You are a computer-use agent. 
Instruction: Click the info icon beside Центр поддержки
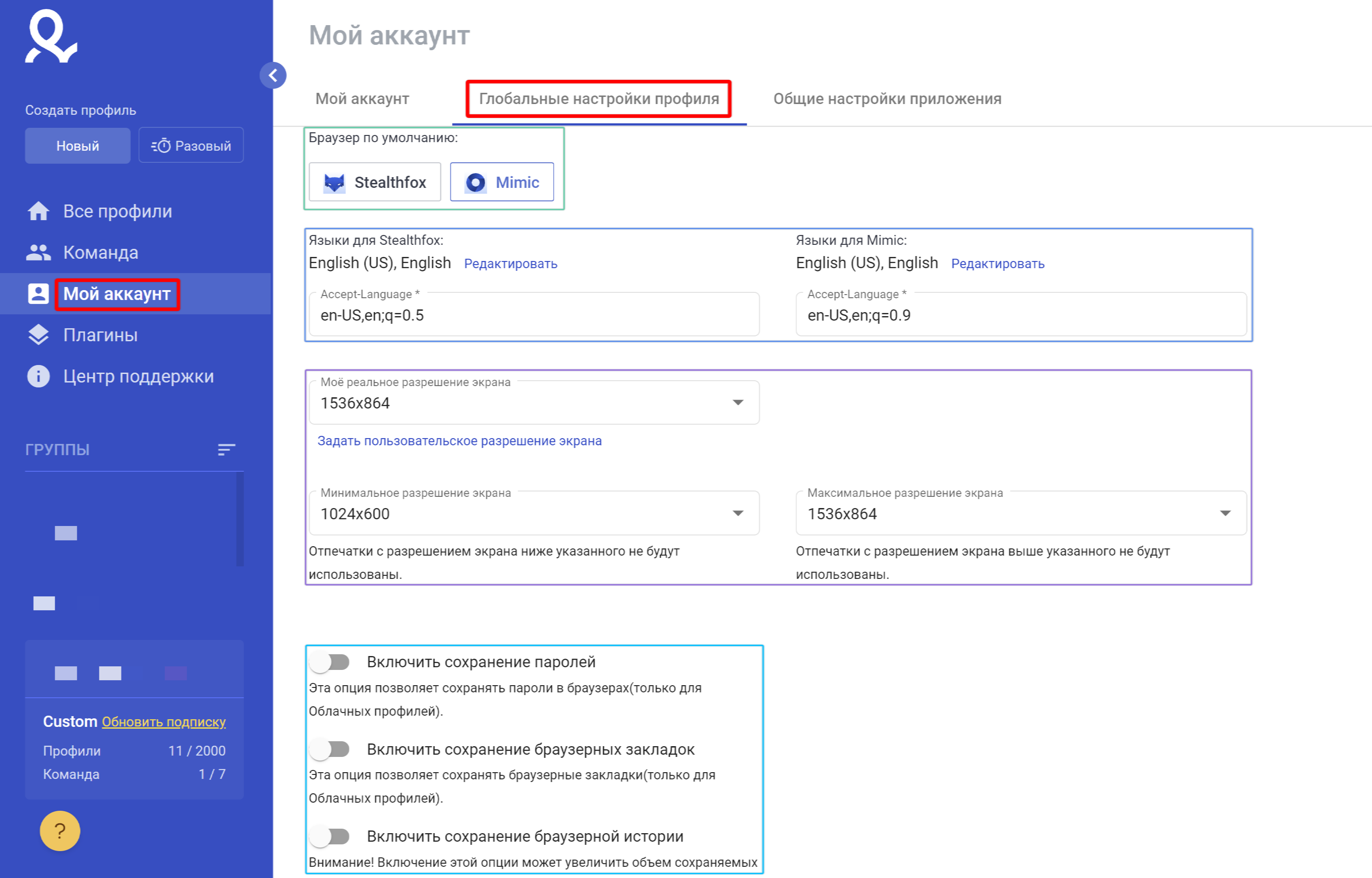tap(38, 376)
